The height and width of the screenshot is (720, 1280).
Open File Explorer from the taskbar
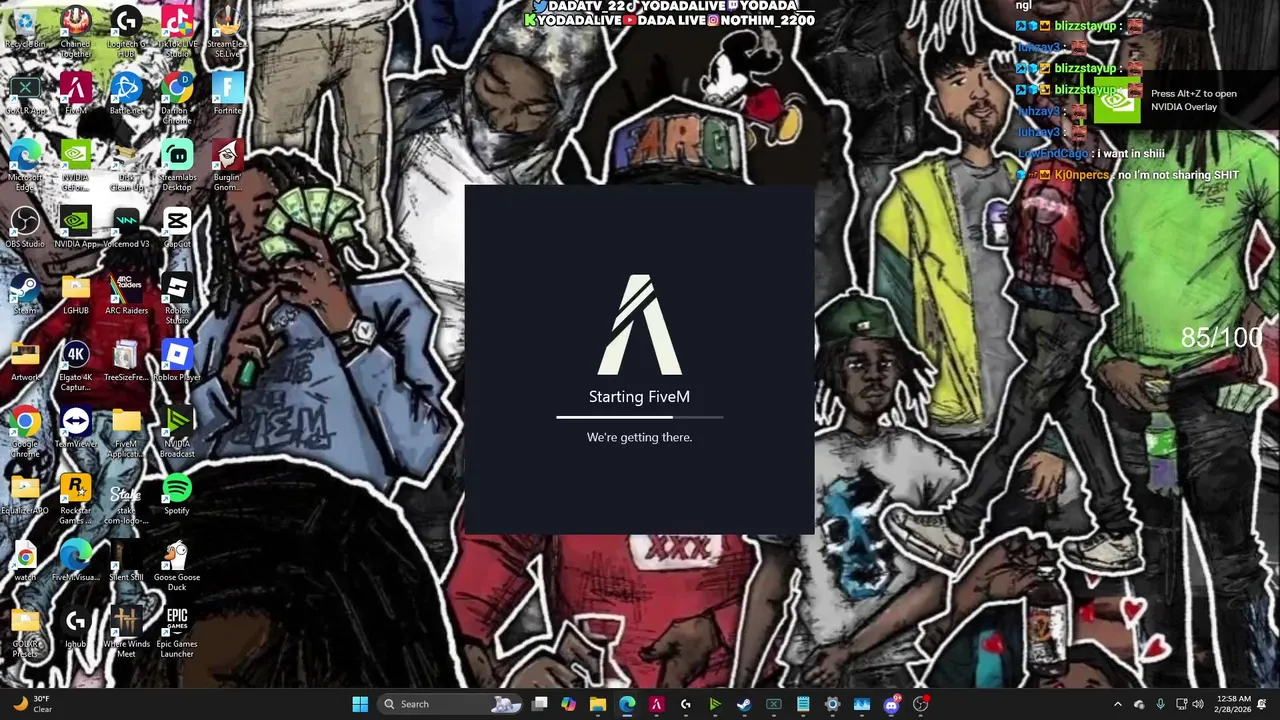[598, 704]
